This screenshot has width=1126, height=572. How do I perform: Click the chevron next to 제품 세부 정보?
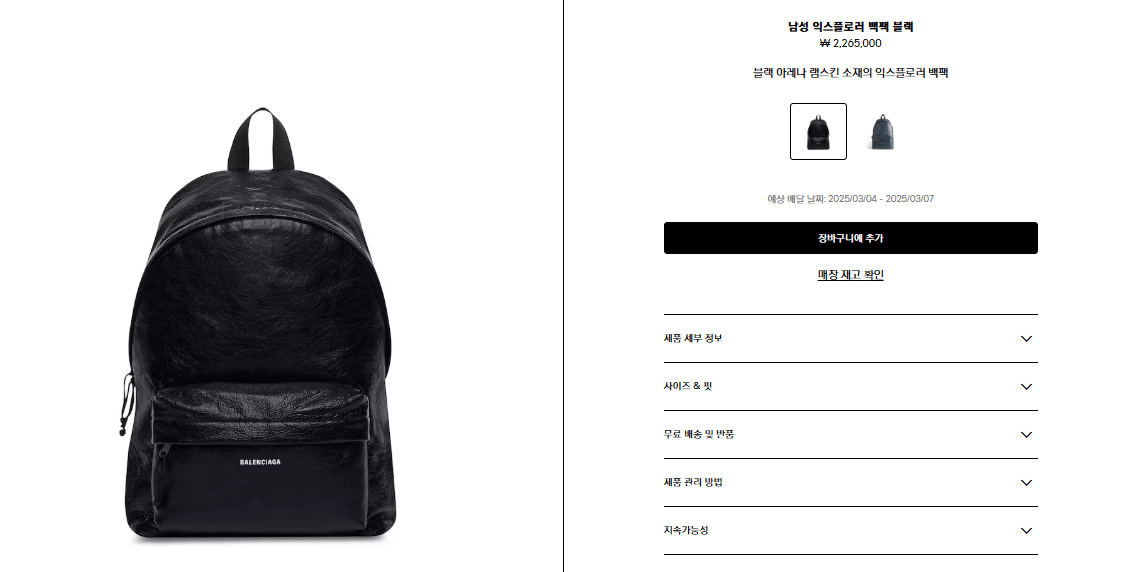click(1026, 339)
